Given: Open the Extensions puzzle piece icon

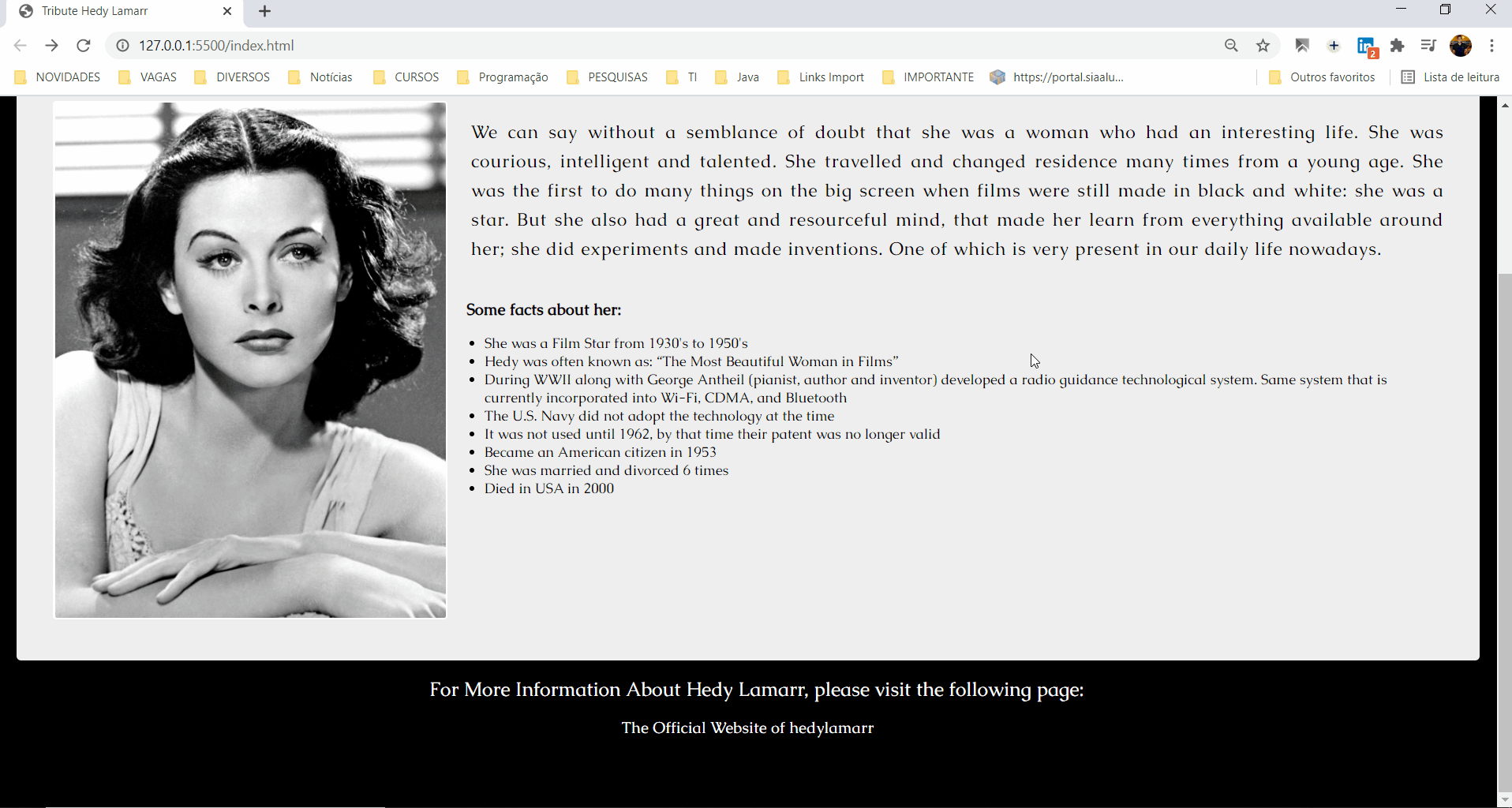Looking at the screenshot, I should pyautogui.click(x=1398, y=46).
